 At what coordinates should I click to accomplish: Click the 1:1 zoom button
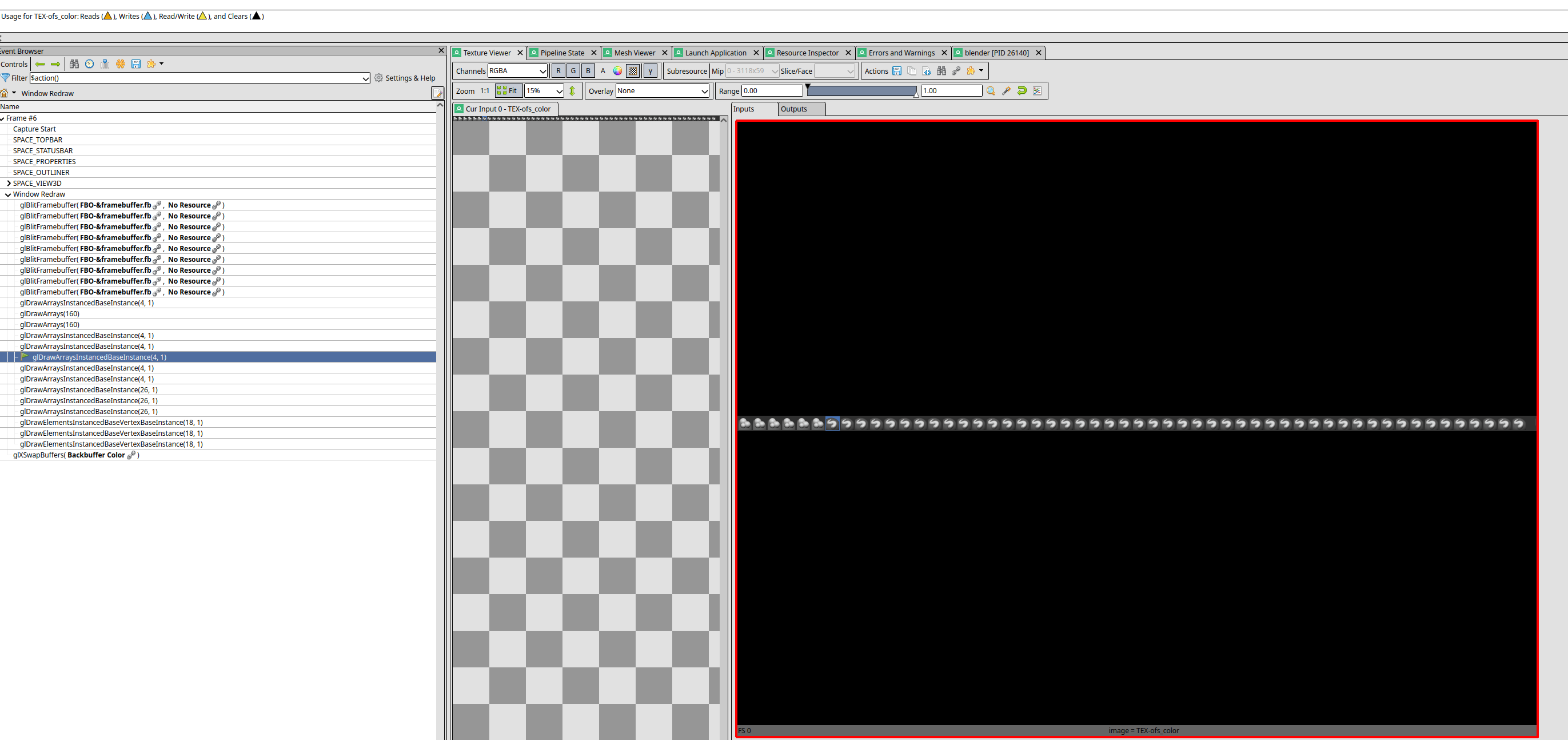[x=485, y=91]
